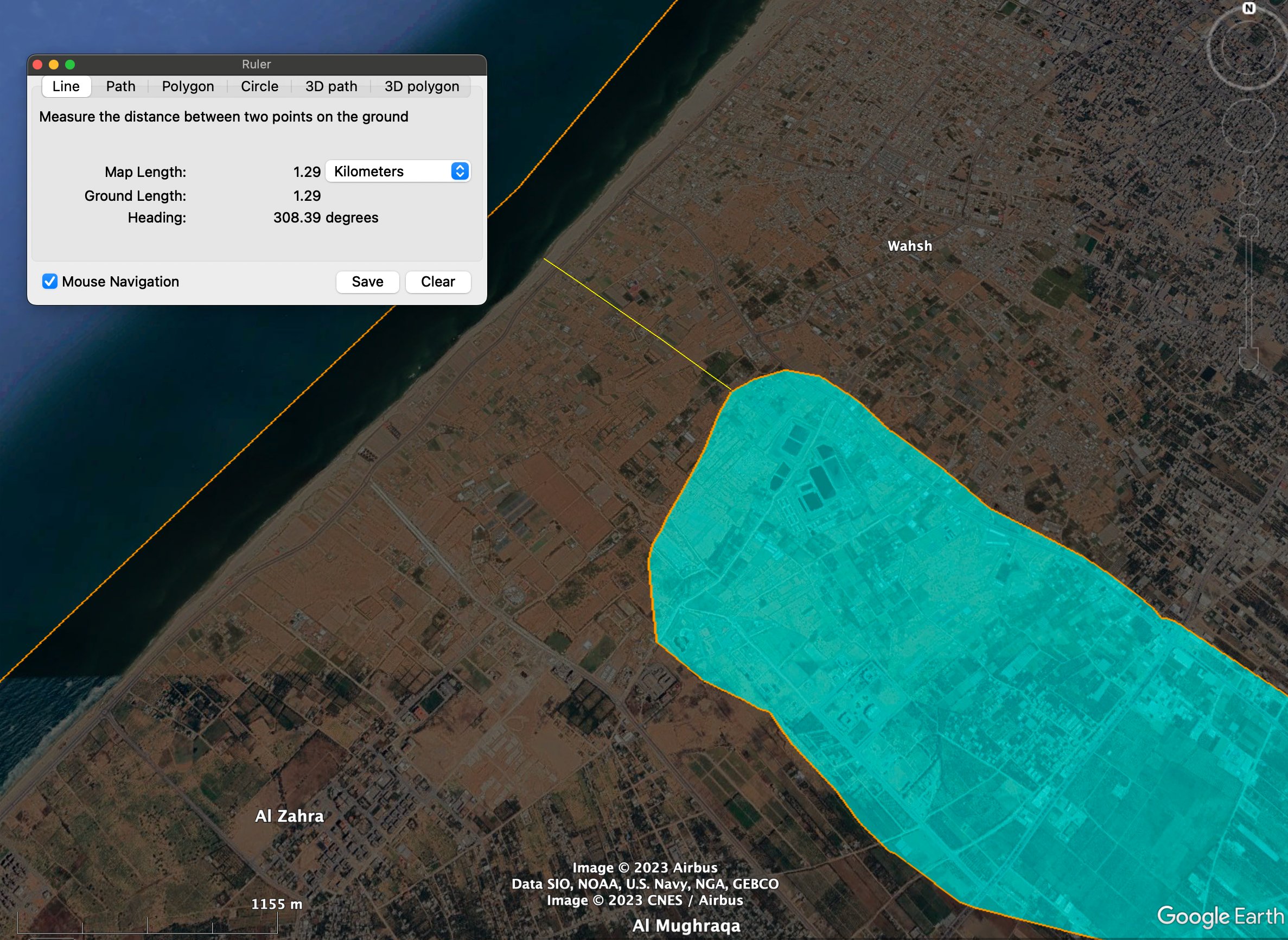Viewport: 1288px width, 940px height.
Task: Select the Circle tab
Action: (259, 86)
